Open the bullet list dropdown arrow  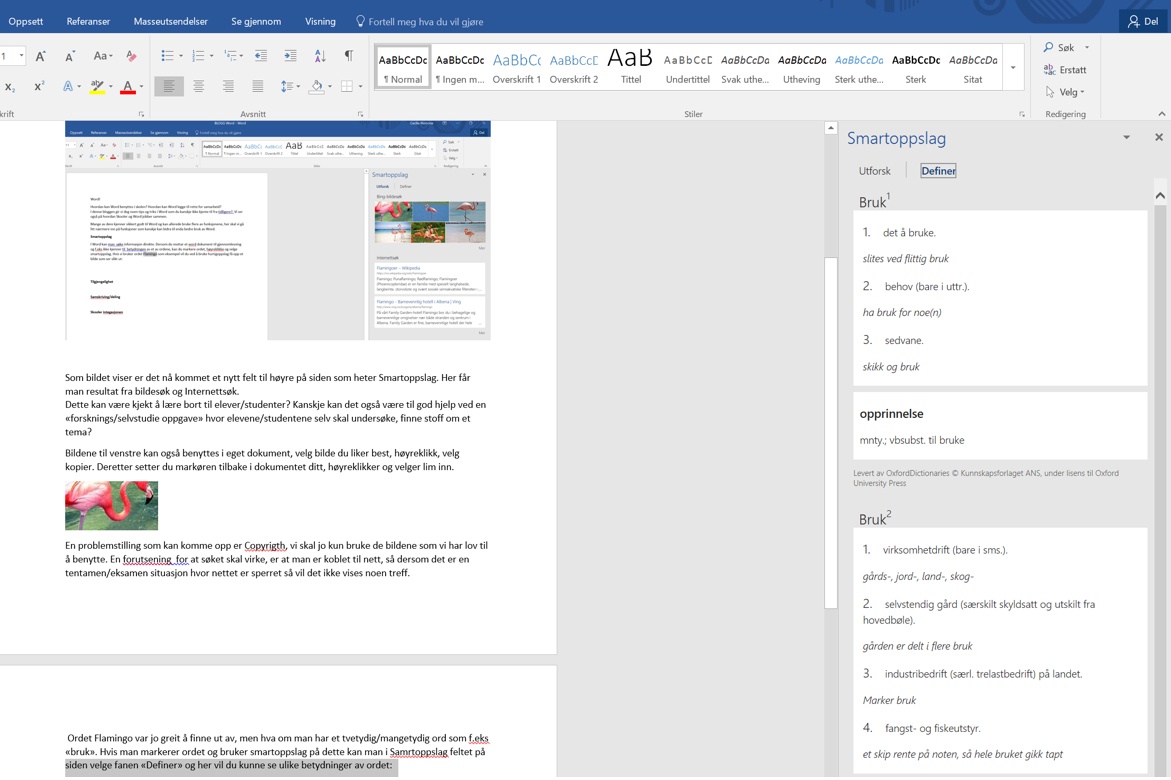pos(180,55)
